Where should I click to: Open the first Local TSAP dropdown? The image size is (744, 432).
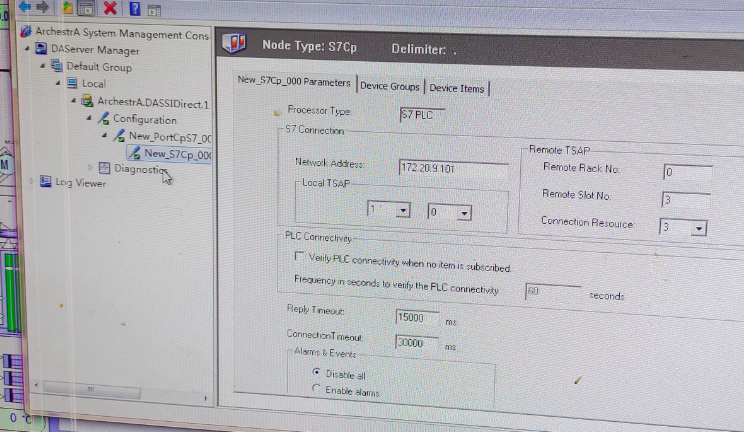(x=402, y=211)
